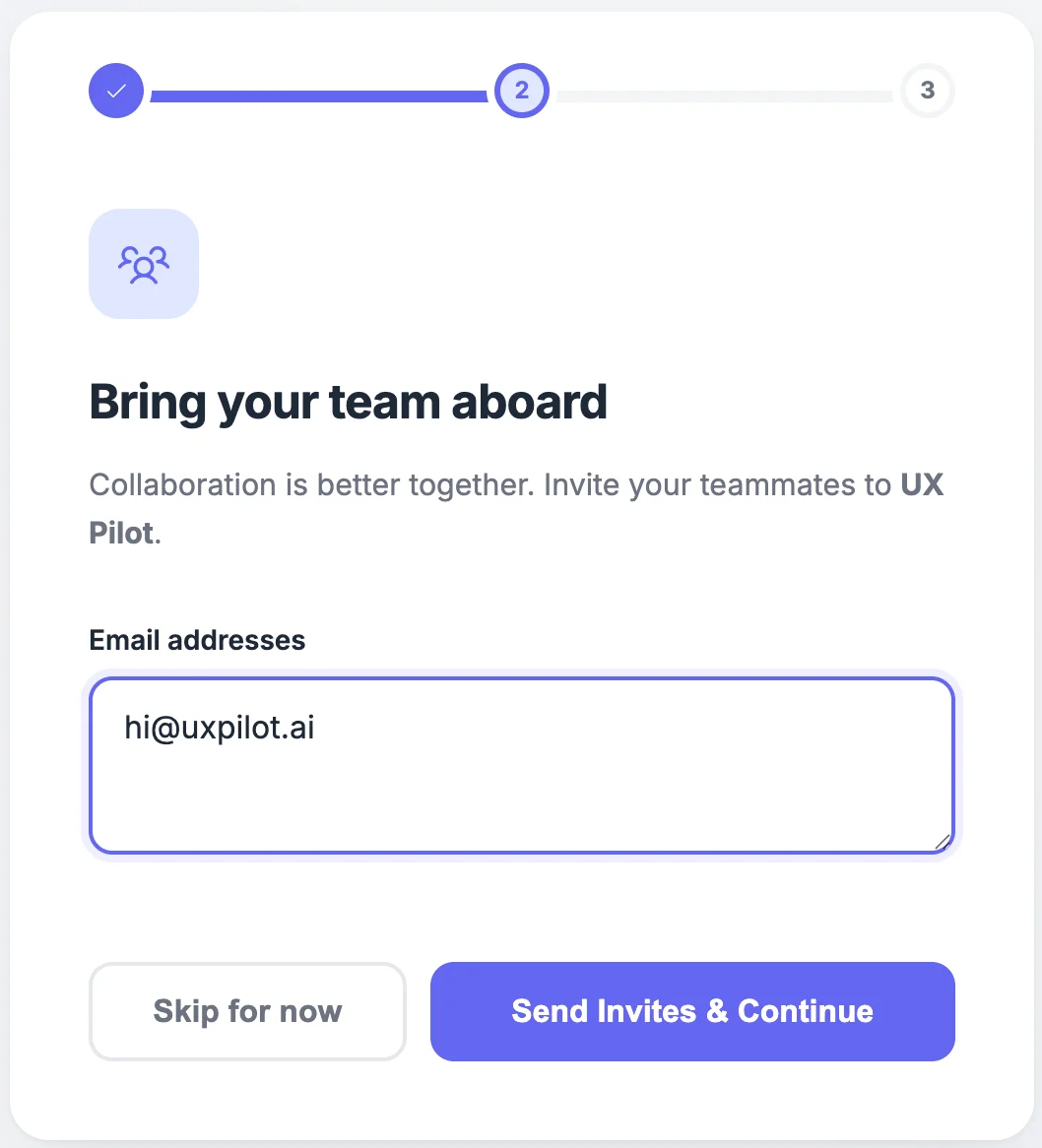The width and height of the screenshot is (1042, 1148).
Task: Click the unfilled progress bar before step 3
Action: tap(724, 96)
